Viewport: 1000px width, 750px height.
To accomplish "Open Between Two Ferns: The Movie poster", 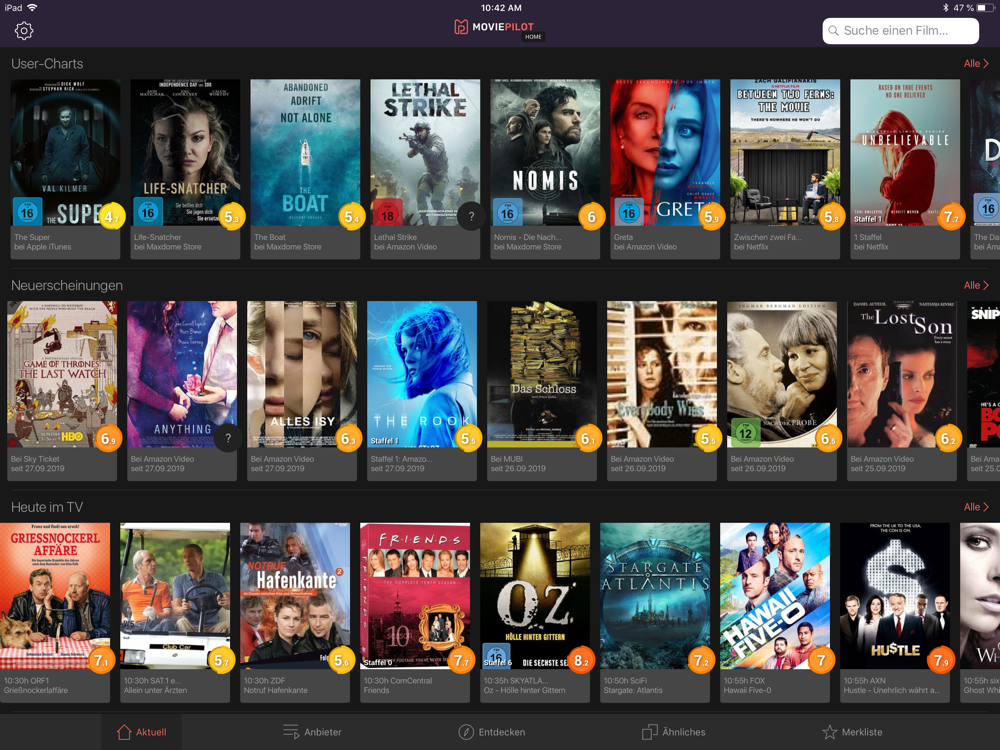I will point(785,152).
